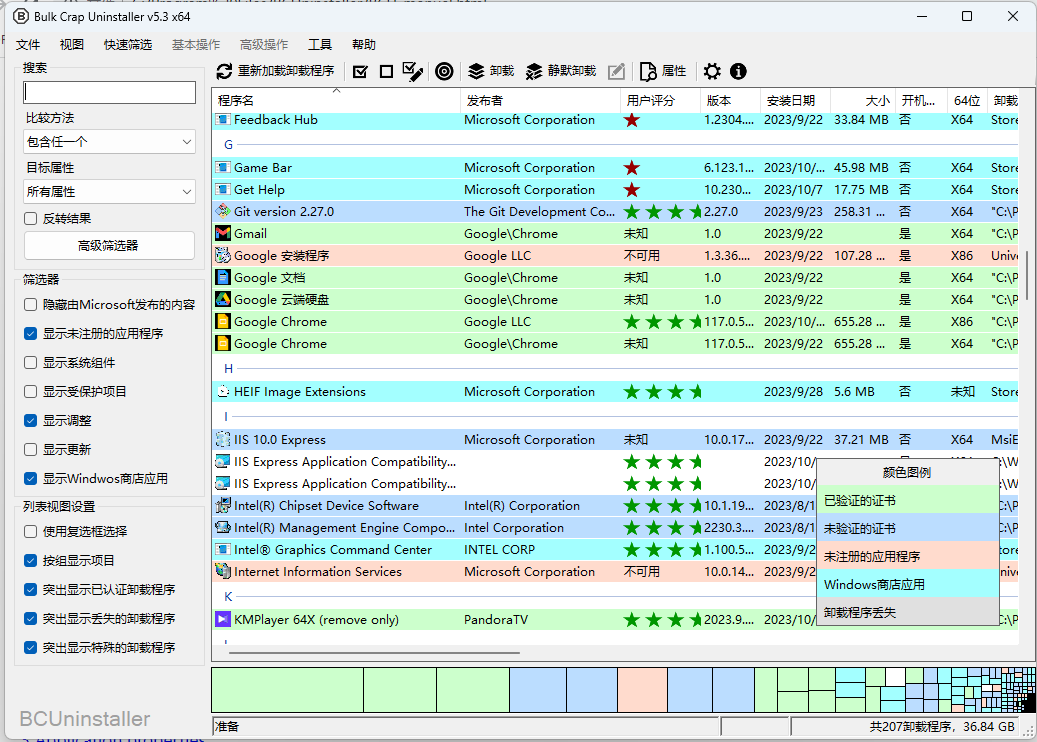The width and height of the screenshot is (1037, 742).
Task: Sort by the 安装日期 column header
Action: point(796,101)
